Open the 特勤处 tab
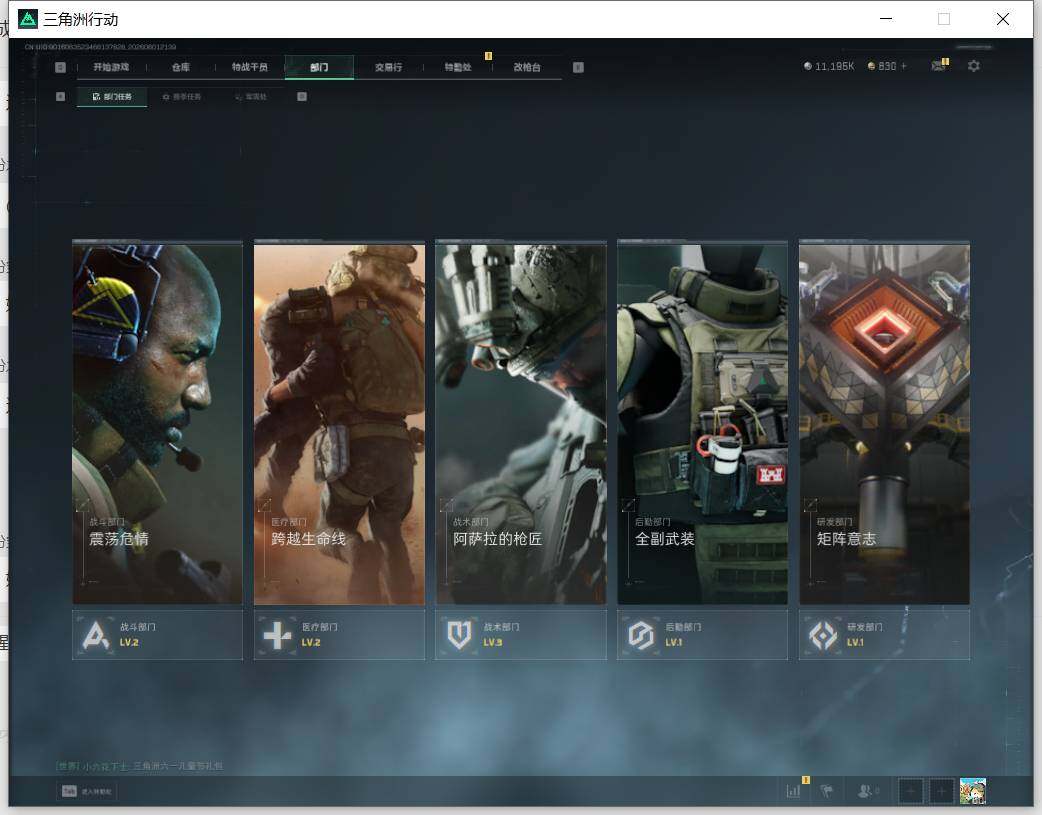Screen dimensions: 1042x815 click(458, 67)
